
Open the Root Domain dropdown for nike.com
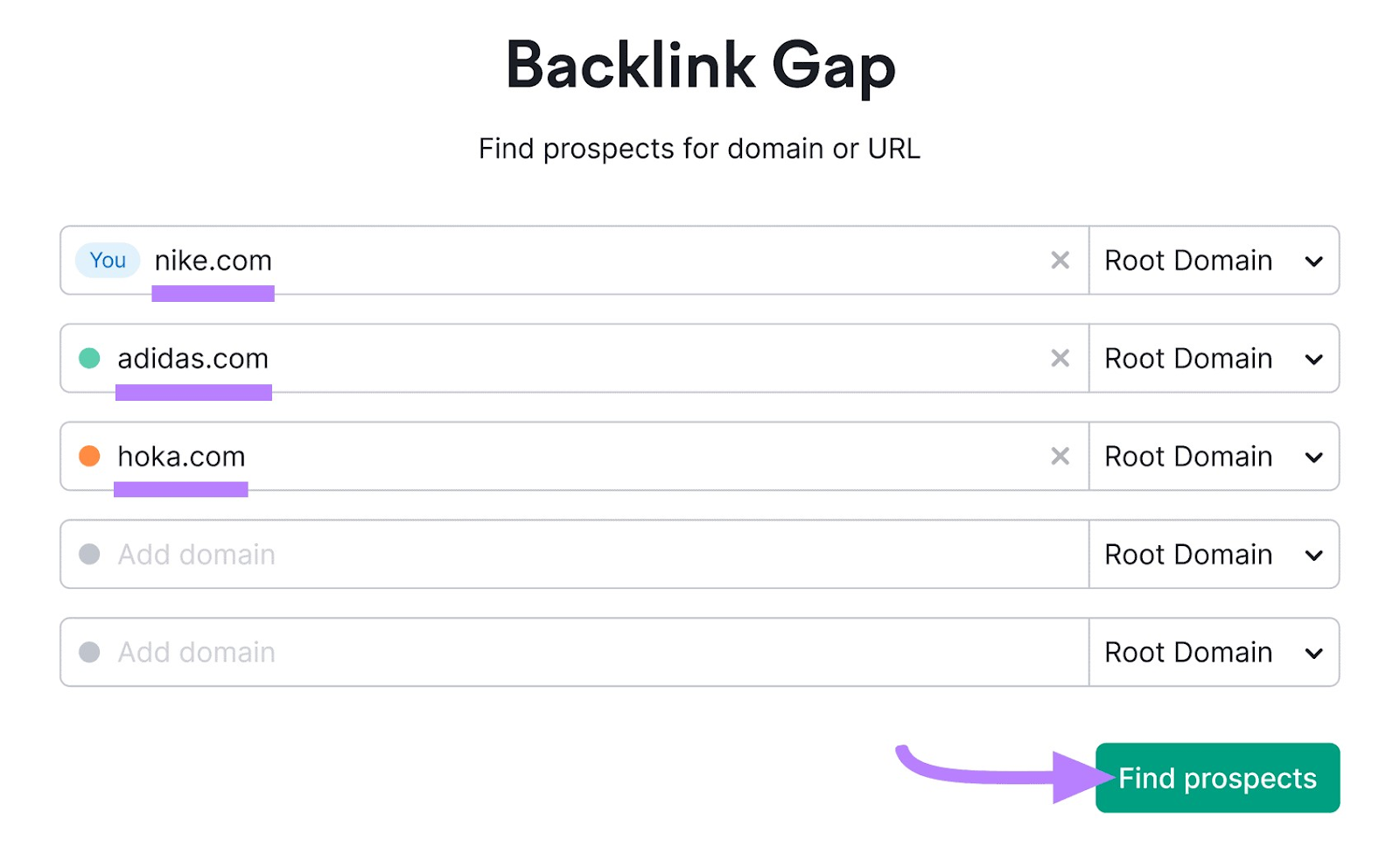[1214, 260]
